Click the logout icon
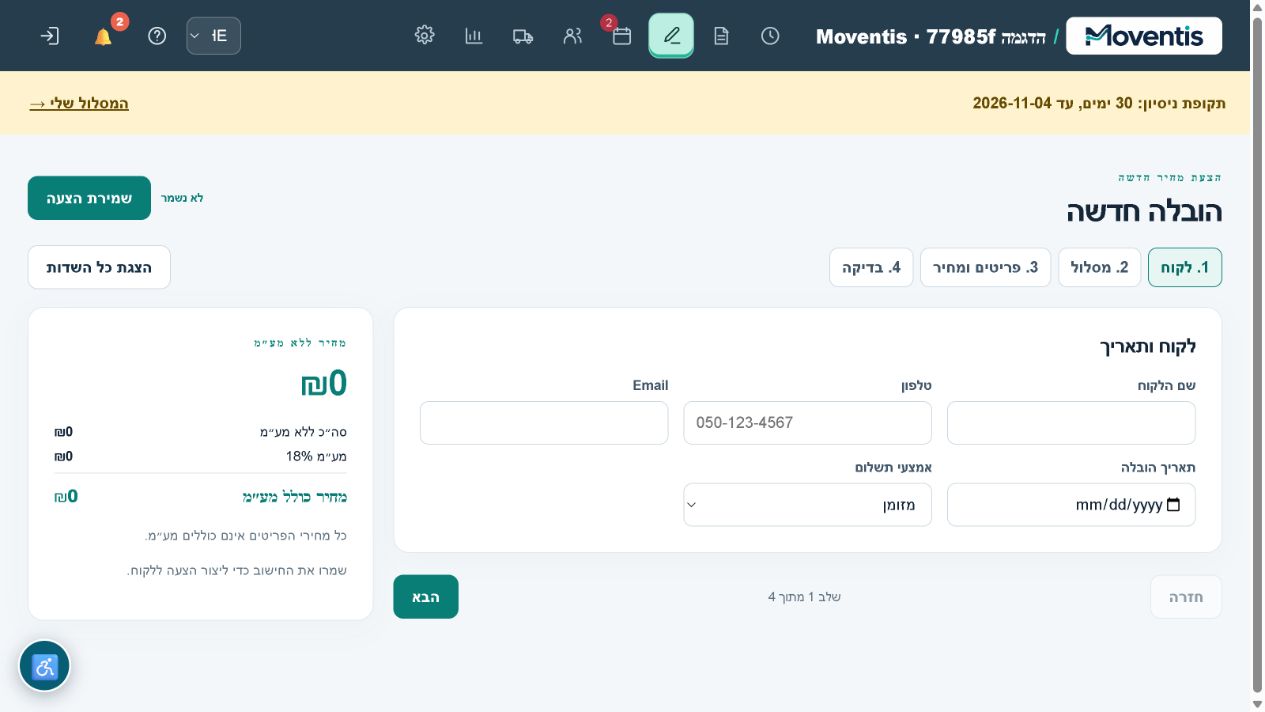 click(x=49, y=36)
